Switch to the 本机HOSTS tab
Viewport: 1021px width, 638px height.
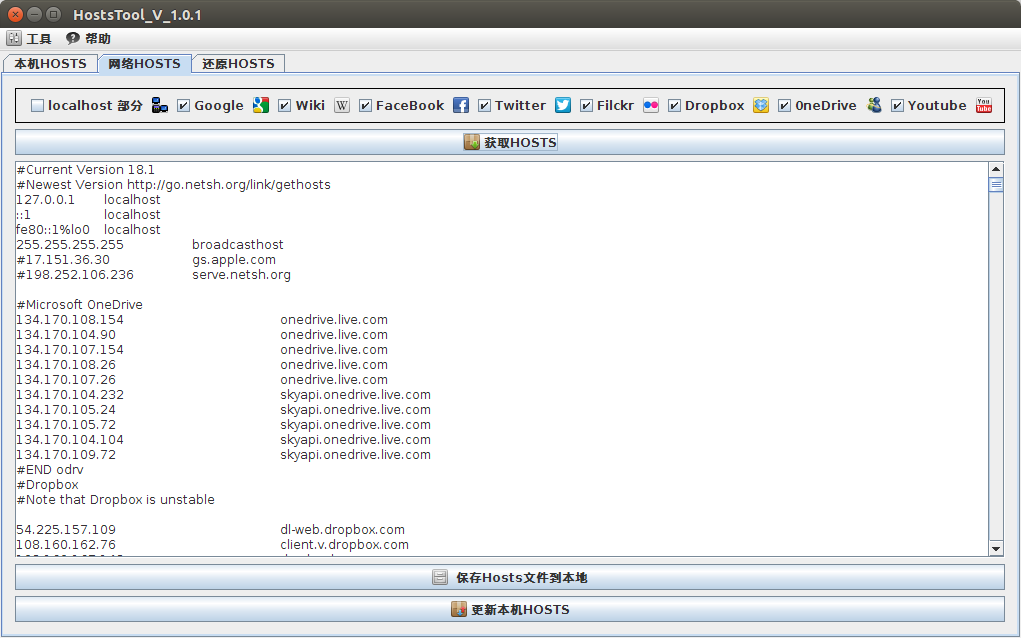pos(50,64)
